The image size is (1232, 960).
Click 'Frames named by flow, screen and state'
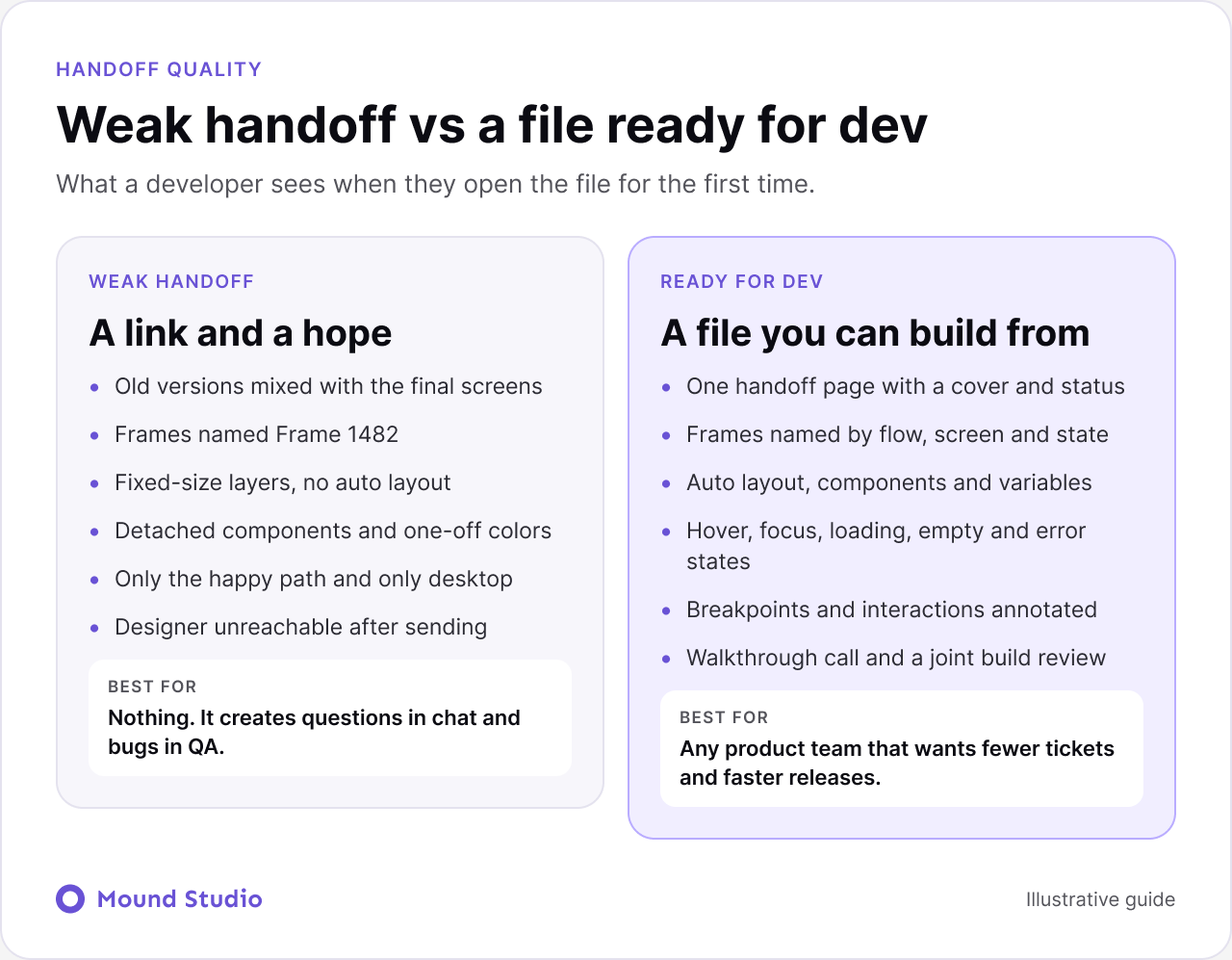[x=897, y=434]
